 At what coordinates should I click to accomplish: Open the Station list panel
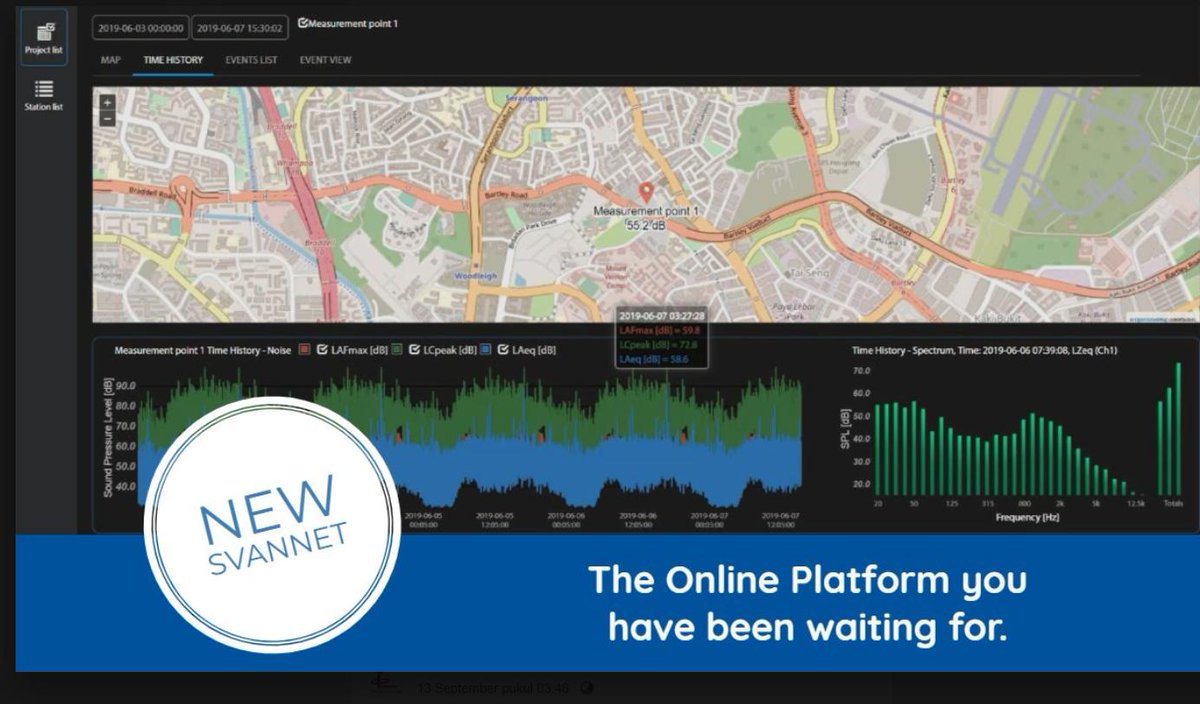click(43, 89)
